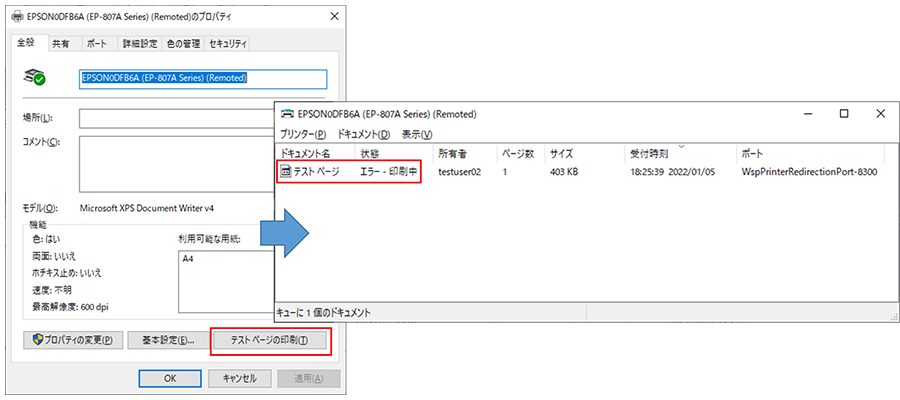Click the OK button
Image resolution: width=900 pixels, height=400 pixels.
click(169, 378)
